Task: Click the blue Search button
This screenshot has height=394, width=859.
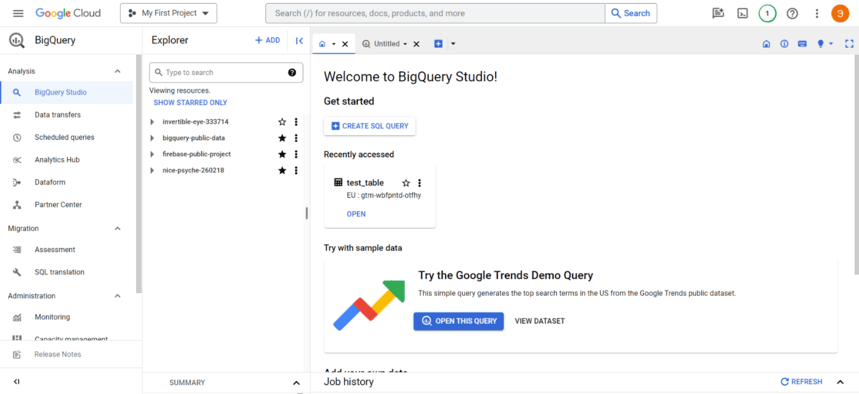Action: click(631, 13)
